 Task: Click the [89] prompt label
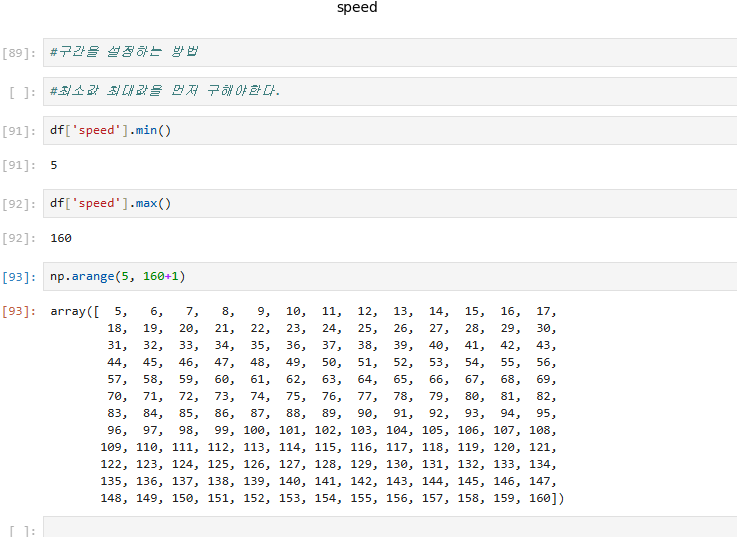[19, 53]
